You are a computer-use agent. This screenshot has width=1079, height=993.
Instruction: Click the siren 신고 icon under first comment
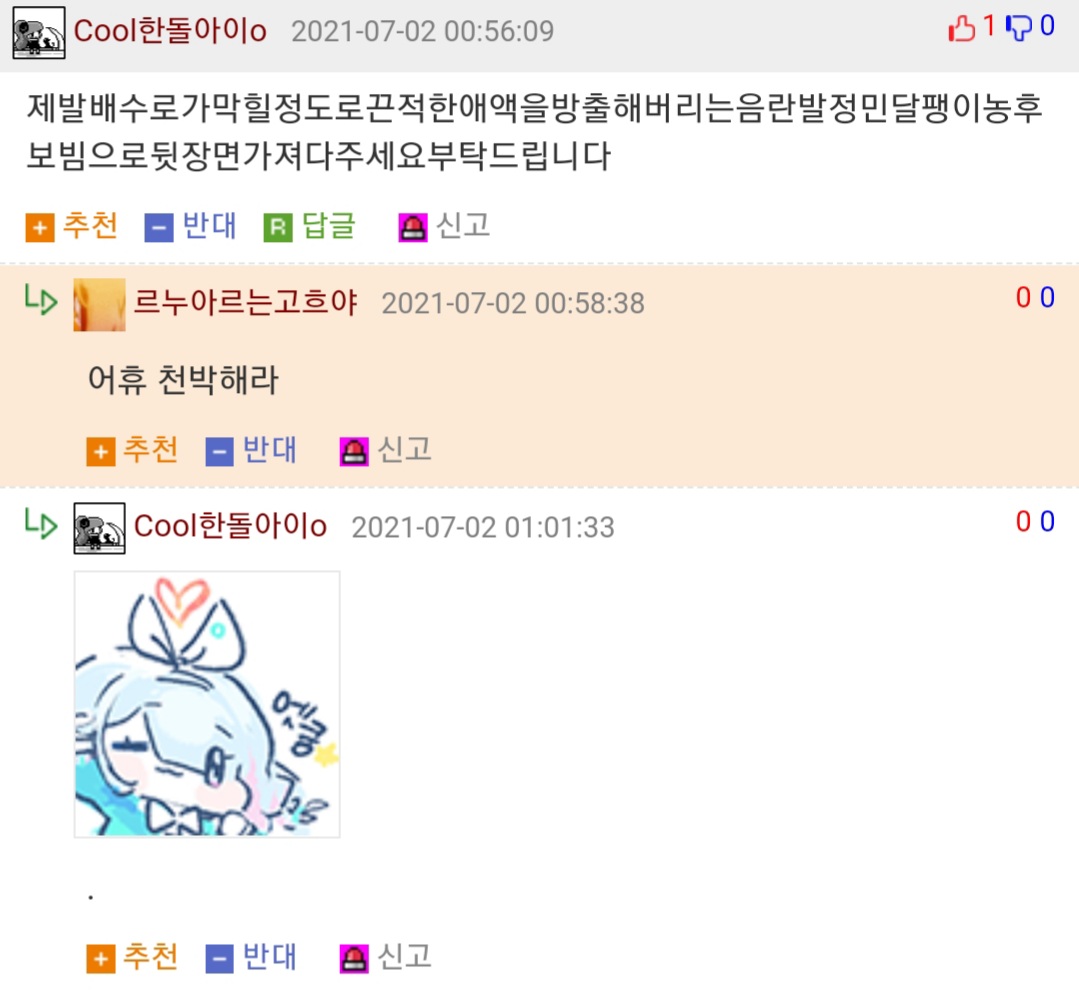point(413,228)
